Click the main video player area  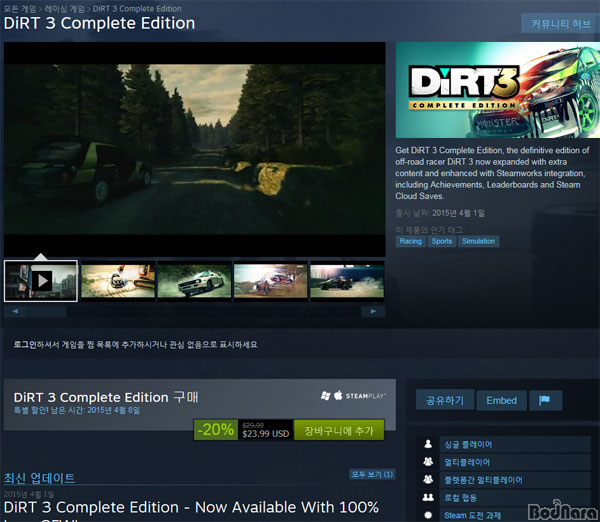point(195,149)
